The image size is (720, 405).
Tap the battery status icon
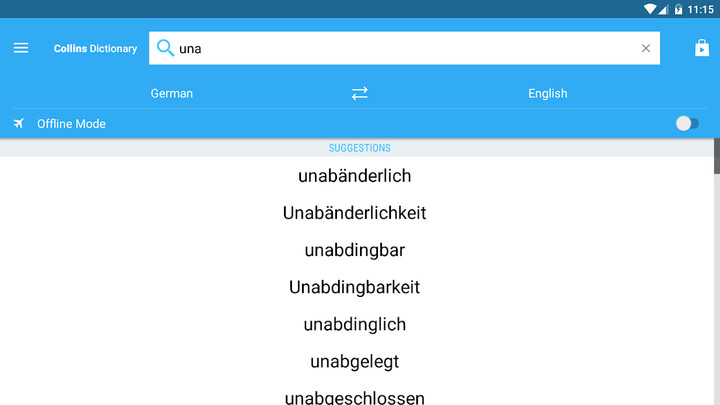[x=678, y=9]
